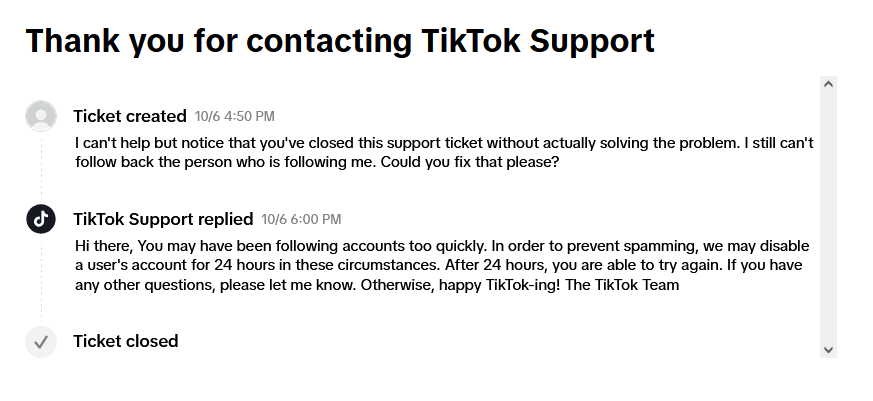Click the TikTok logo icon
The image size is (873, 401).
click(x=41, y=218)
